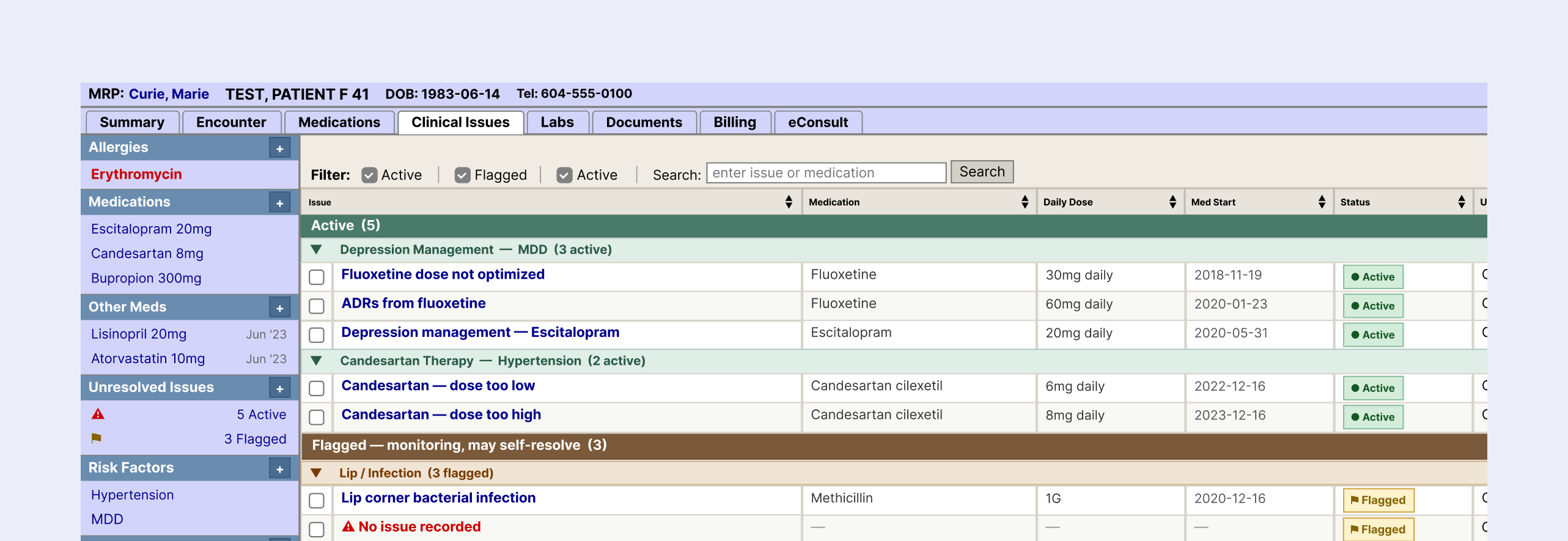Viewport: 1568px width, 541px height.
Task: Collapse the Candesartan Therapy group
Action: click(316, 361)
